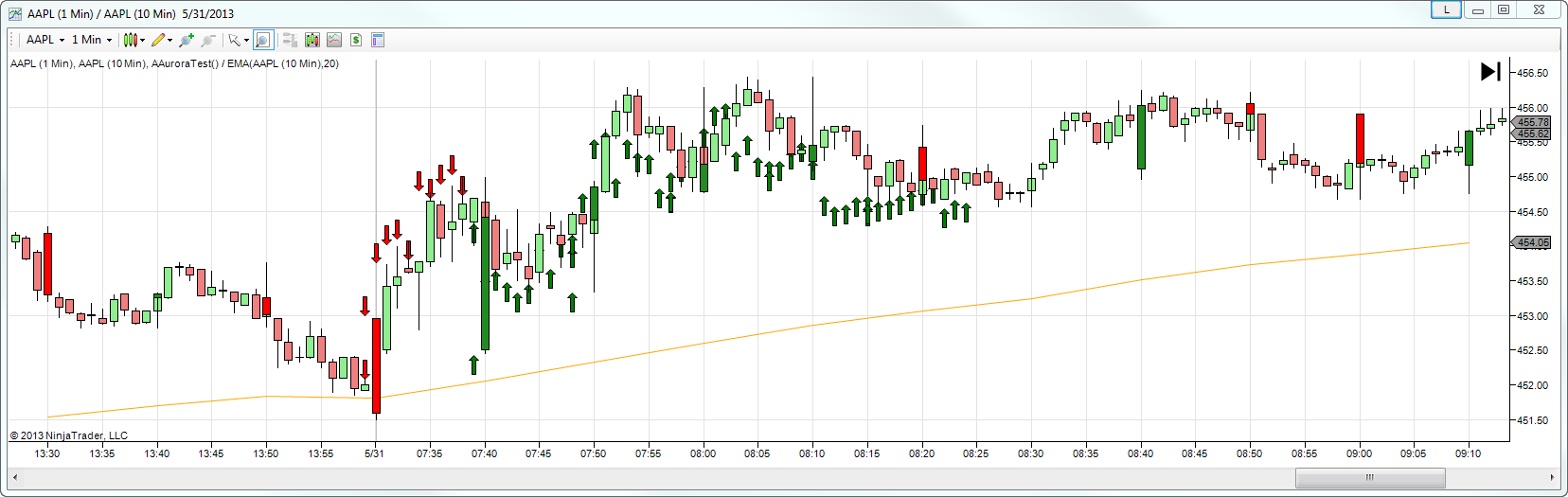1568x497 pixels.
Task: Jump to the latest bar with the arrow icon
Action: pyautogui.click(x=1490, y=71)
